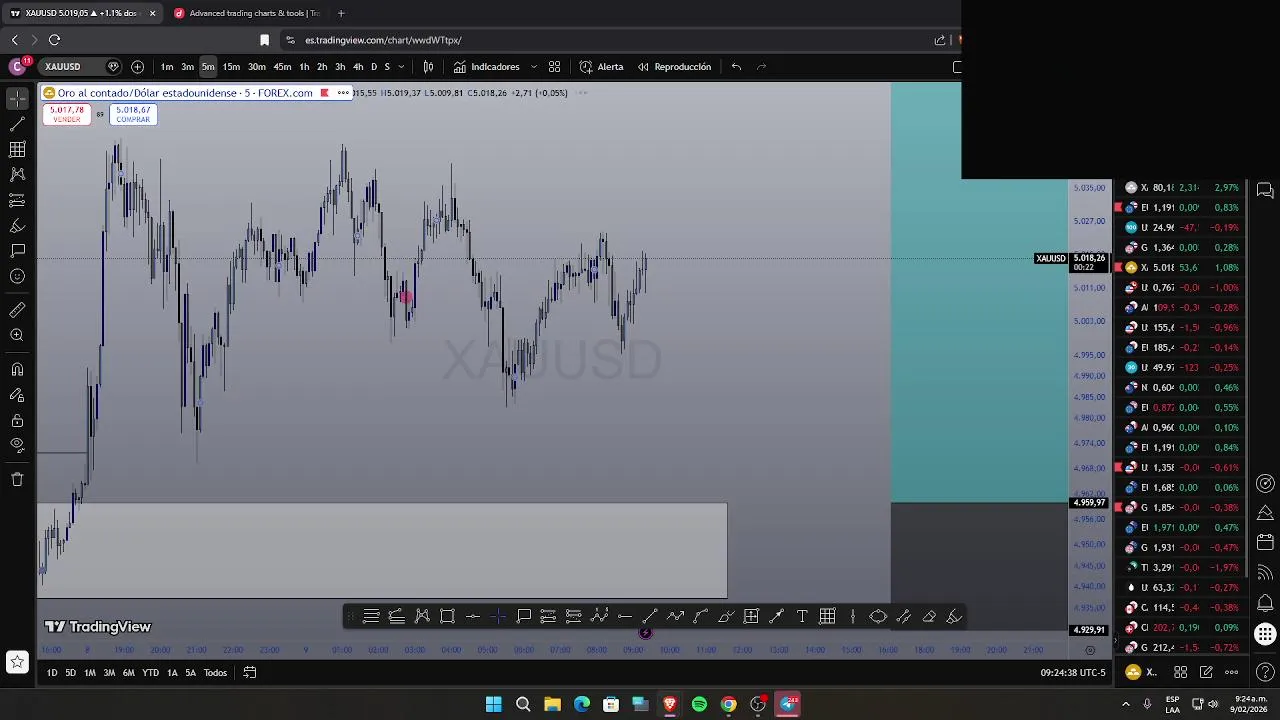
Task: Select the YTD date range
Action: 150,673
